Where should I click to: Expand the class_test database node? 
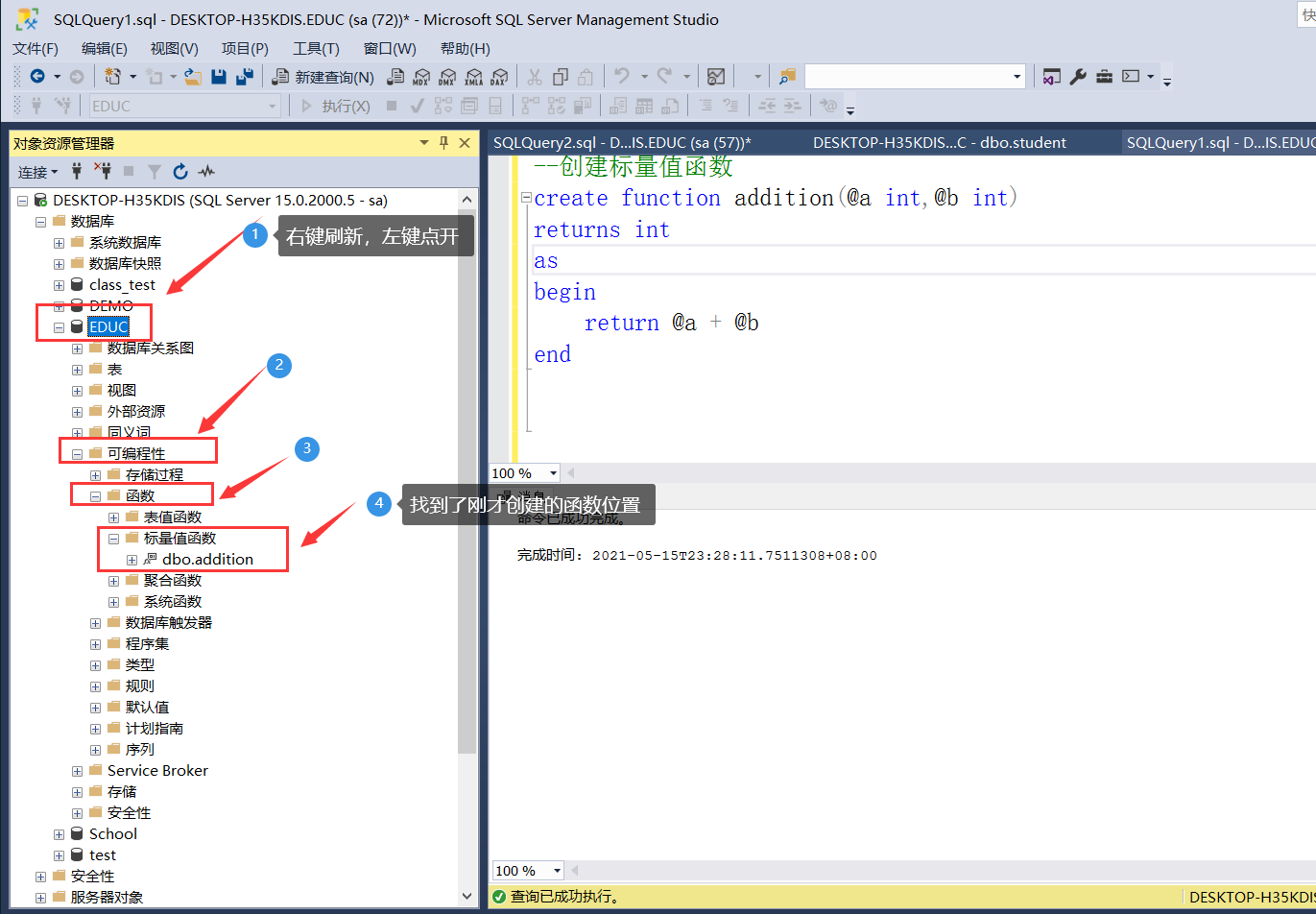pos(60,285)
